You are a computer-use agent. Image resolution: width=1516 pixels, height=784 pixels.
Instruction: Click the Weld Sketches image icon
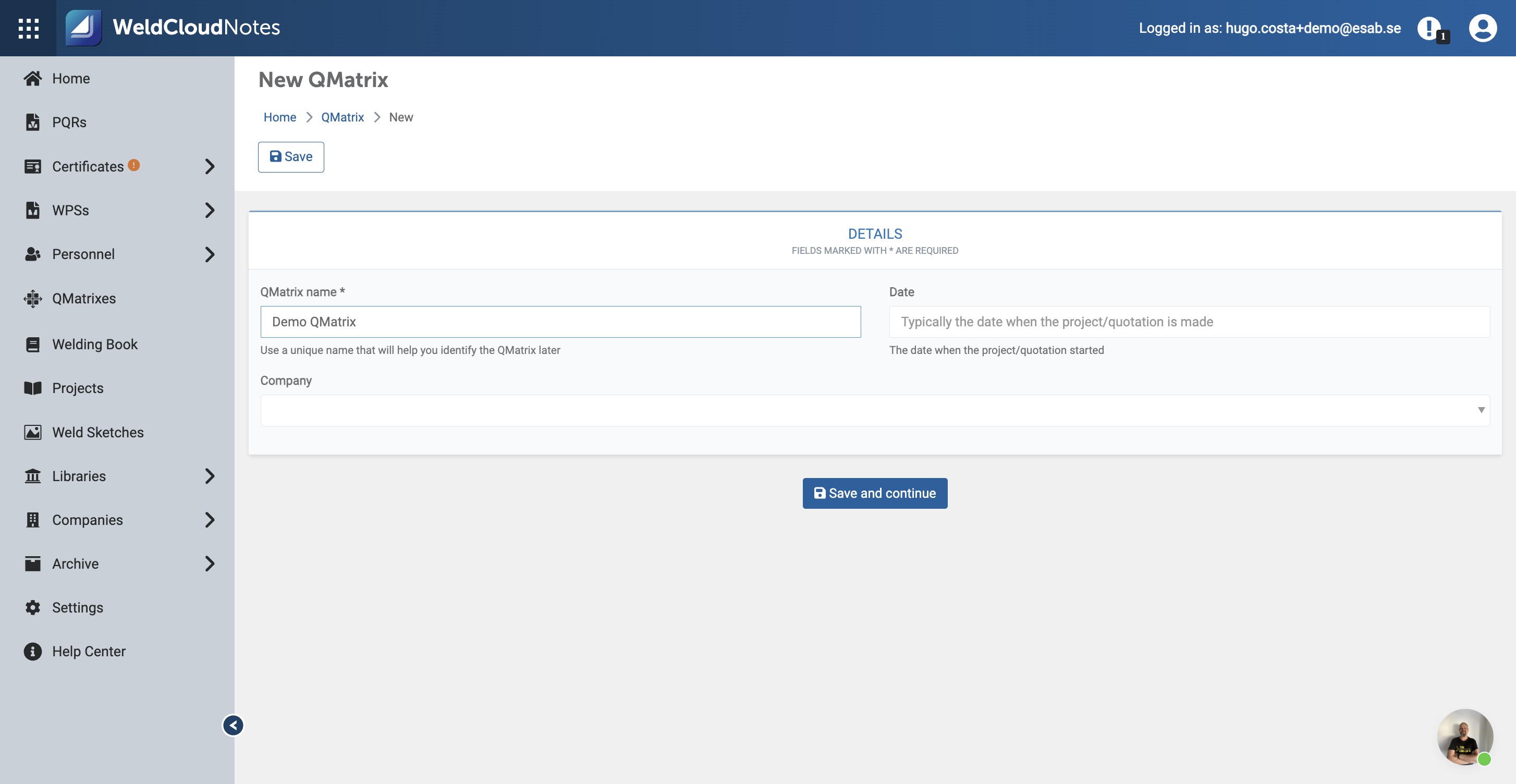[33, 432]
